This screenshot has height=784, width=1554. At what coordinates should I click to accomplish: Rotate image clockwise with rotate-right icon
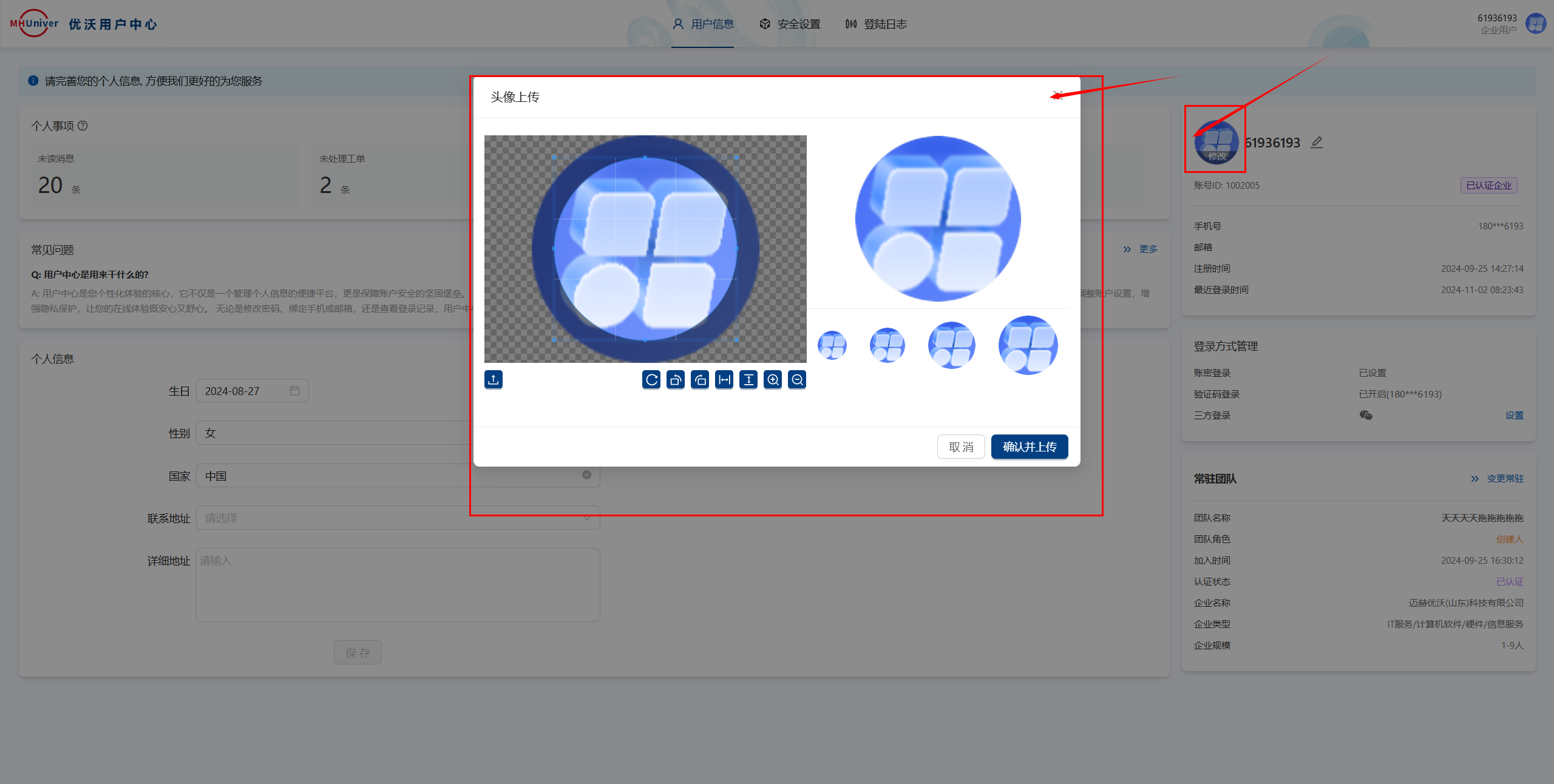point(700,380)
